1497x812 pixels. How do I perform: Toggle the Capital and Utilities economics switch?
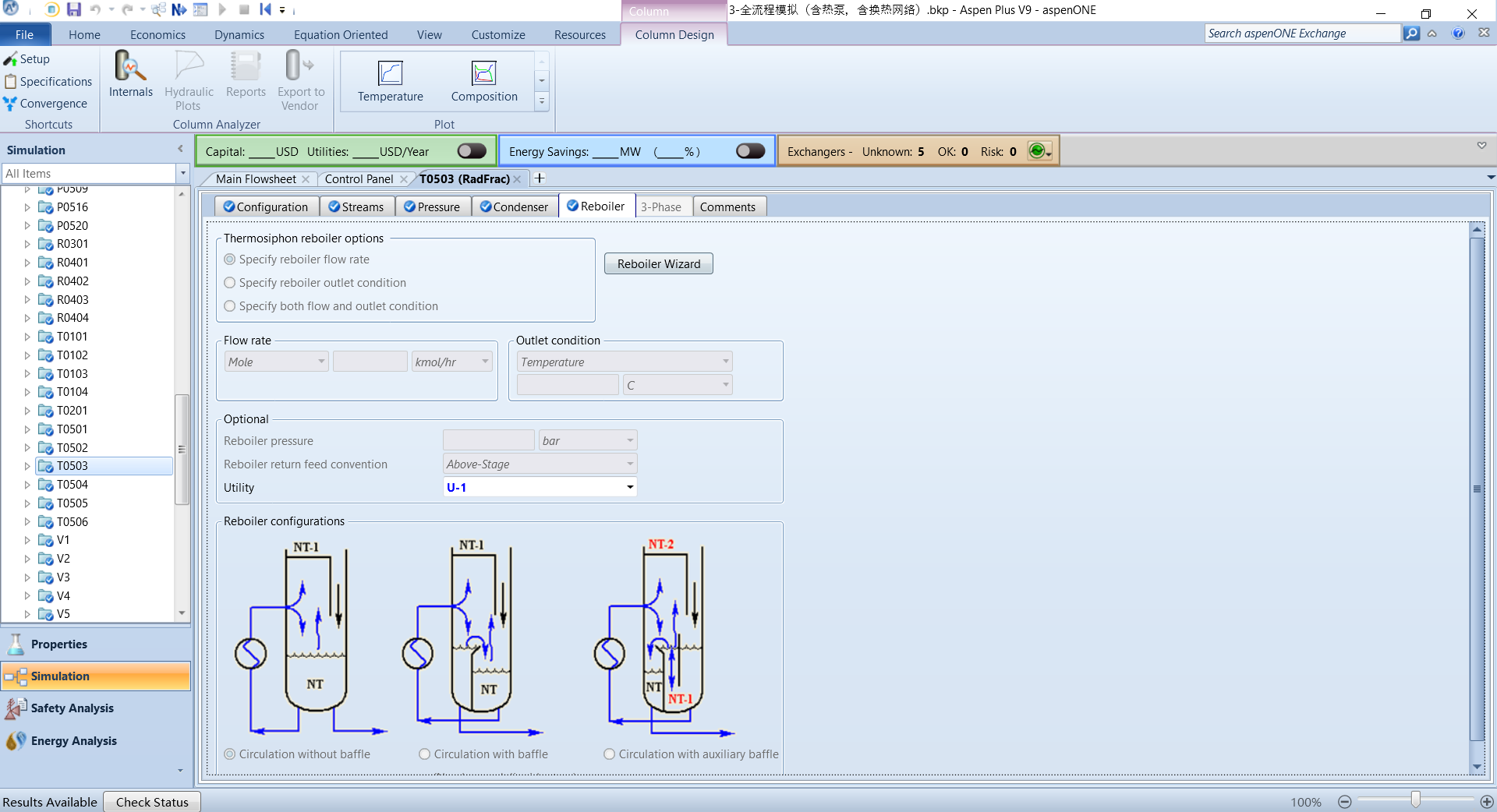point(472,151)
